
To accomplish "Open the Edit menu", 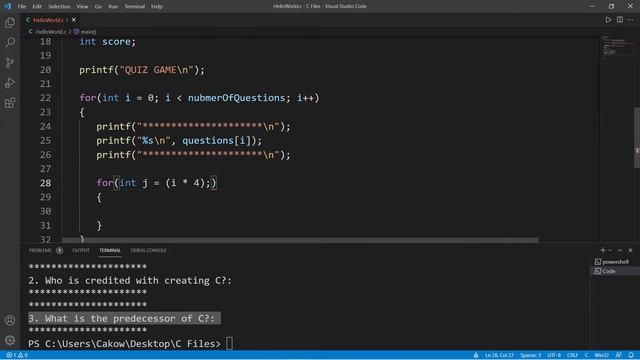I will (x=37, y=7).
